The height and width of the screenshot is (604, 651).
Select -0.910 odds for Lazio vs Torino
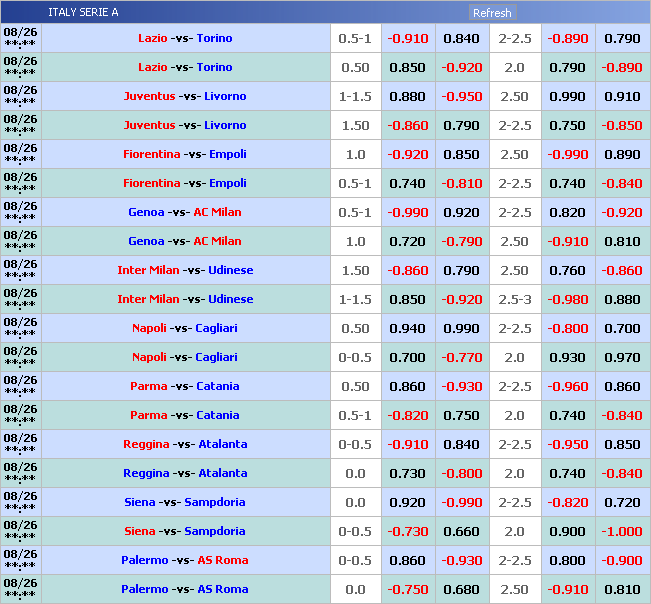(x=408, y=39)
